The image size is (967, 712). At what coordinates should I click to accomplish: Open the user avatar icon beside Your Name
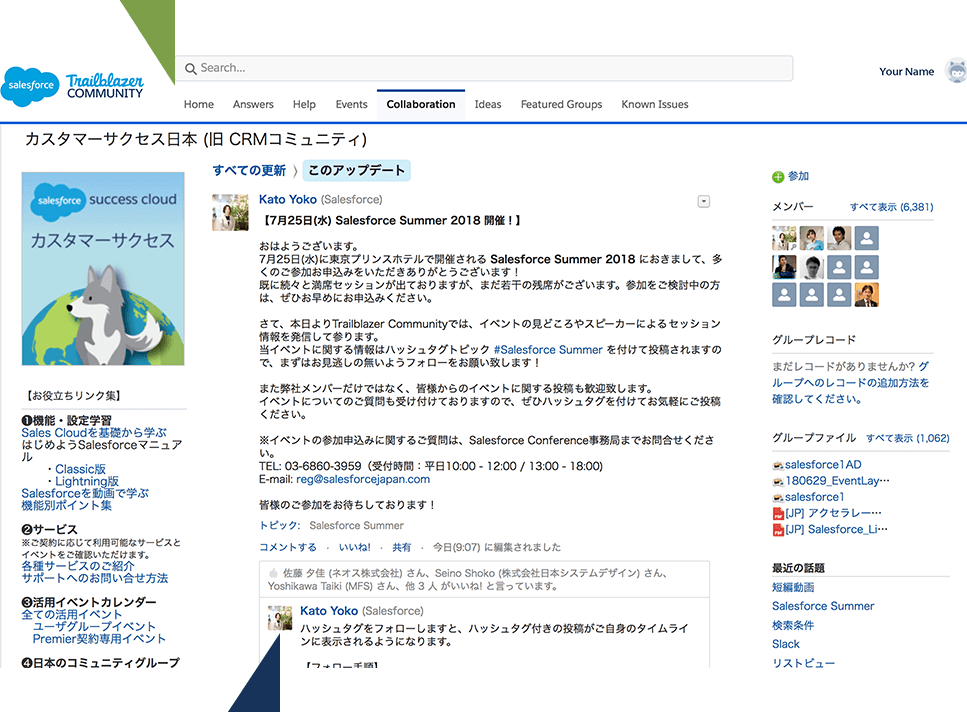[957, 72]
